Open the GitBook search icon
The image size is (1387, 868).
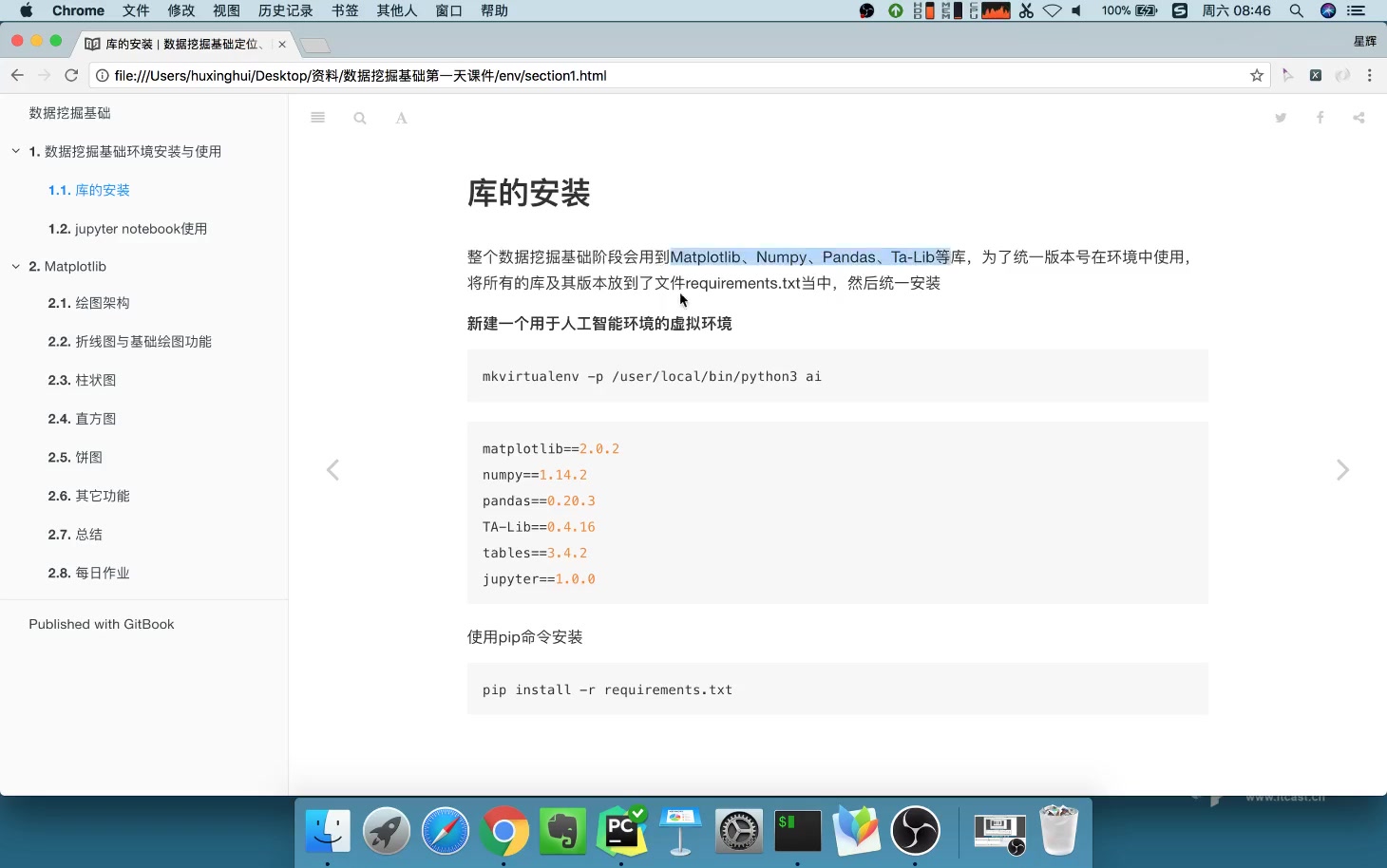360,118
